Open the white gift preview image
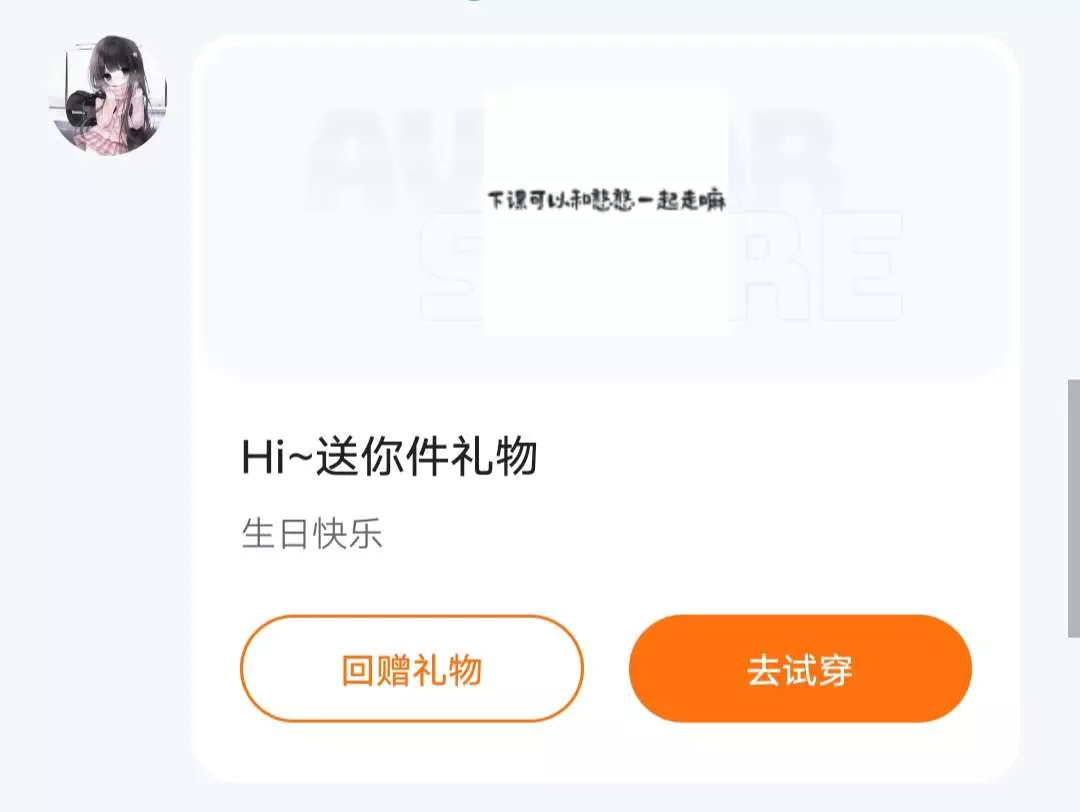 (x=606, y=211)
